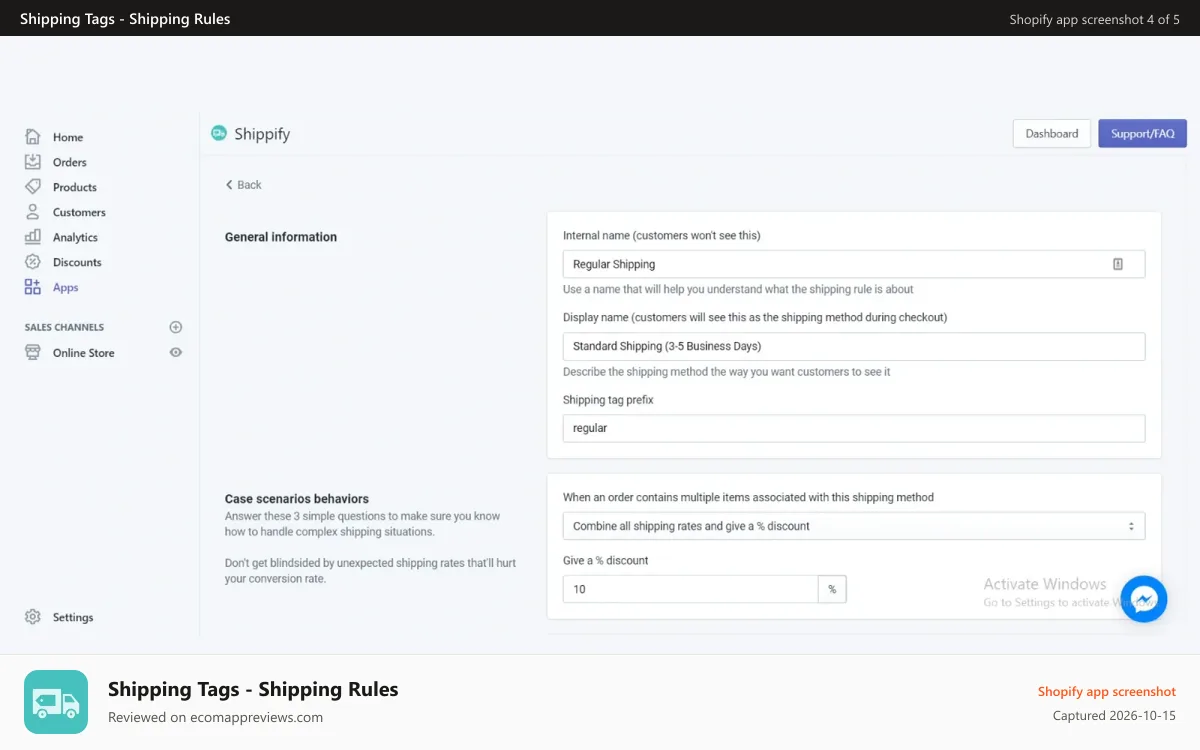Click the Shippify logo icon
The height and width of the screenshot is (750, 1200).
tap(219, 133)
